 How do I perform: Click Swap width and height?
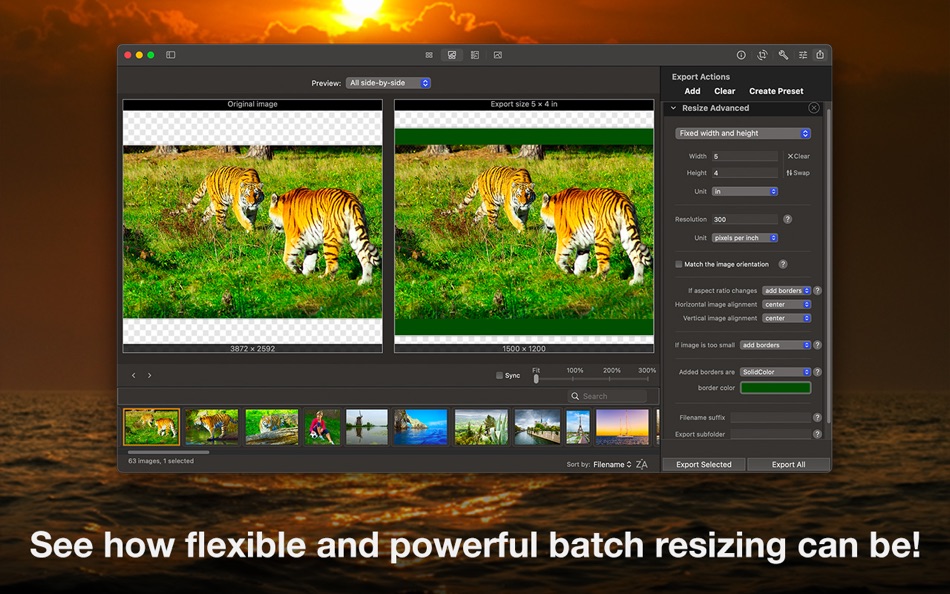[798, 173]
